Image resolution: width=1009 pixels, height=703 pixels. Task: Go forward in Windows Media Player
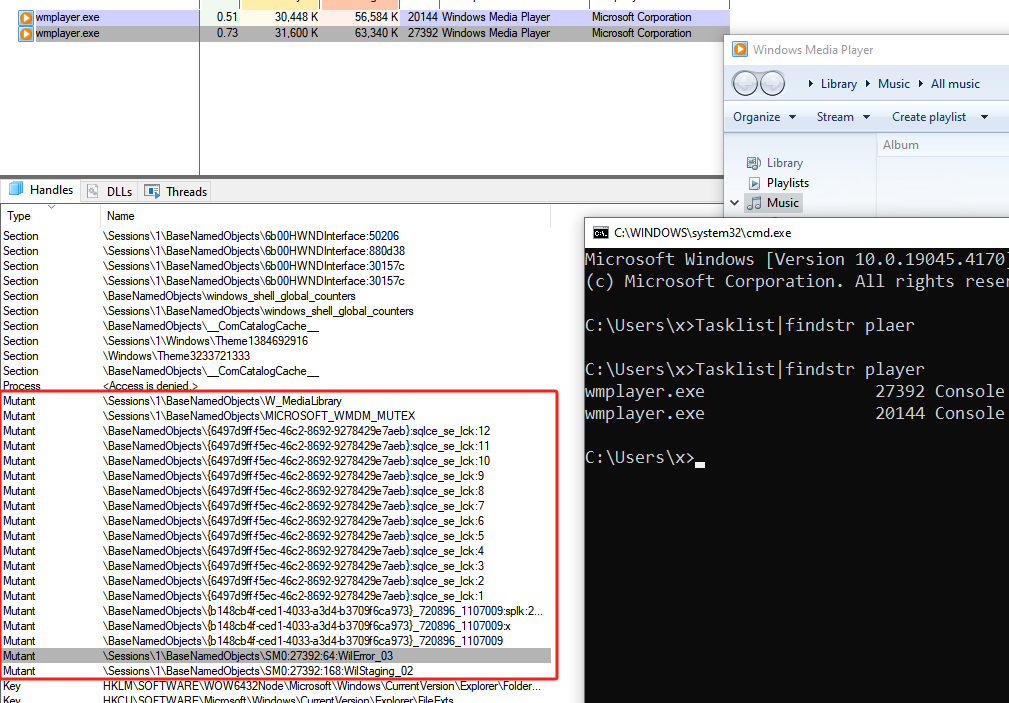[x=773, y=83]
